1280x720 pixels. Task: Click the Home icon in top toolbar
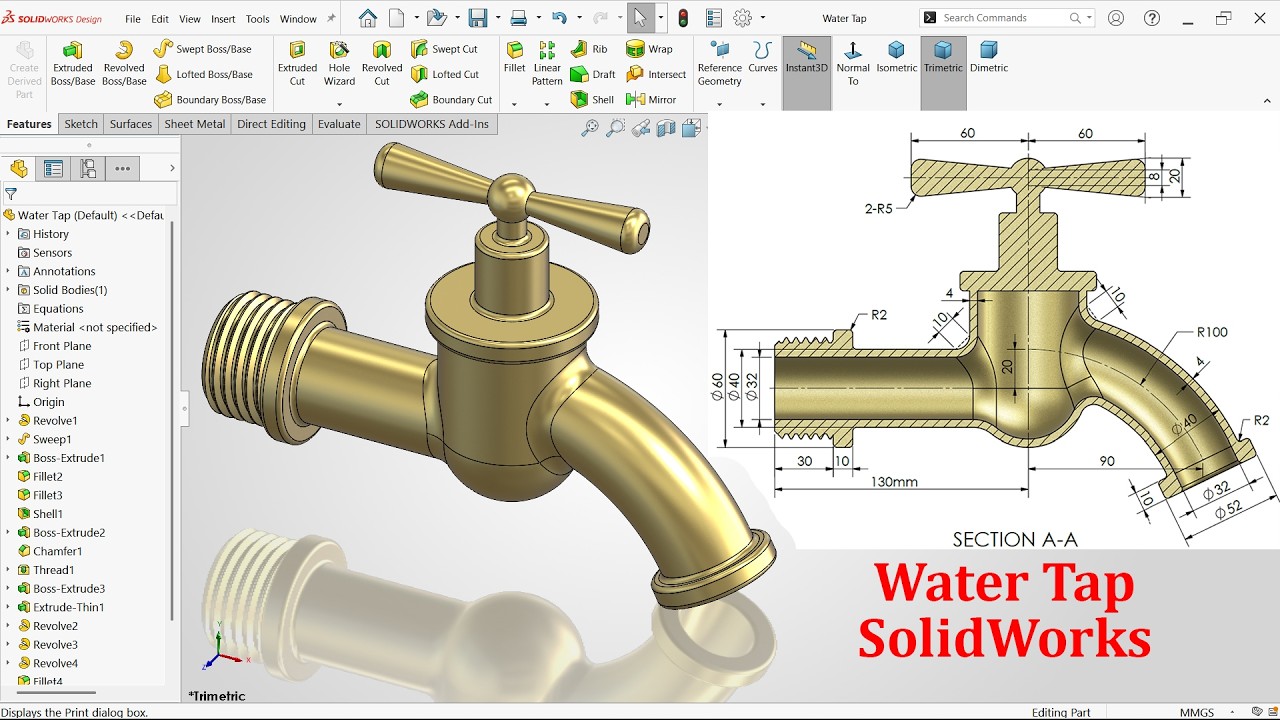(368, 18)
